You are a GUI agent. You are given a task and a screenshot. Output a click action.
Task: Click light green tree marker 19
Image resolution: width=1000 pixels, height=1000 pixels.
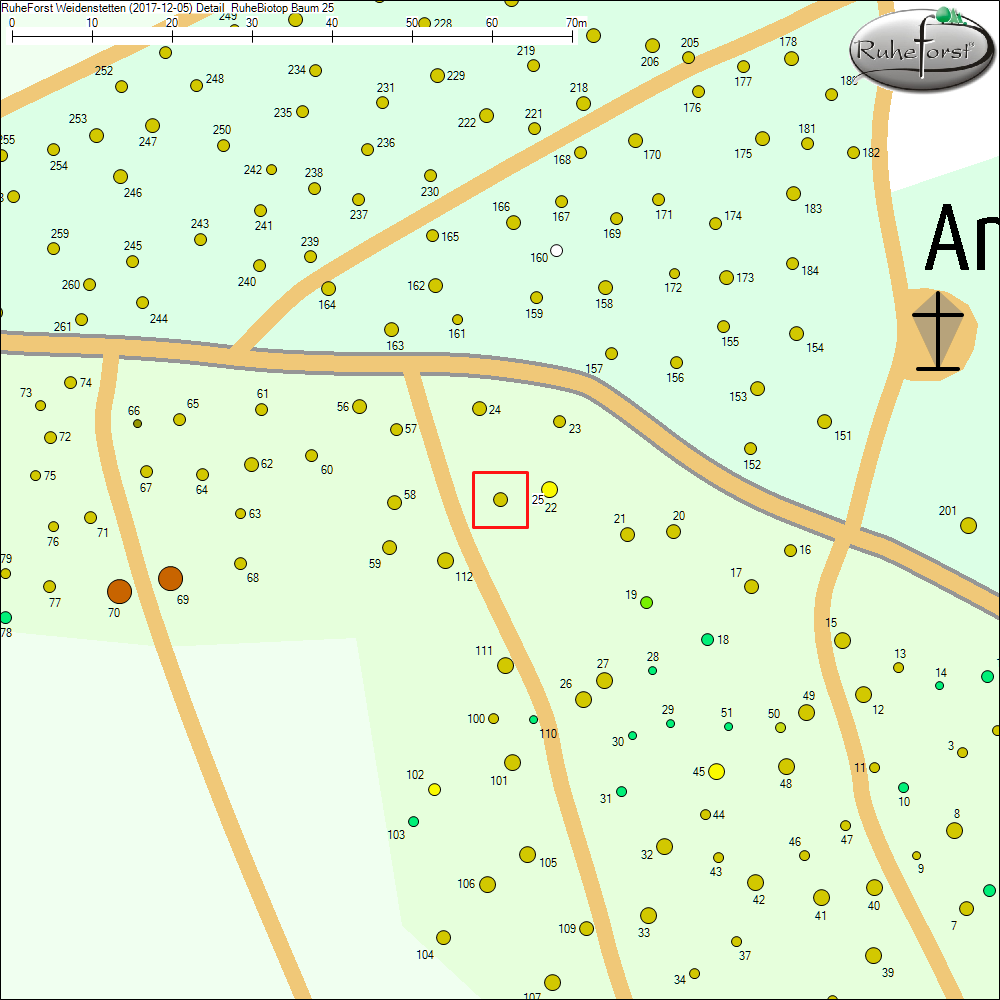click(646, 602)
